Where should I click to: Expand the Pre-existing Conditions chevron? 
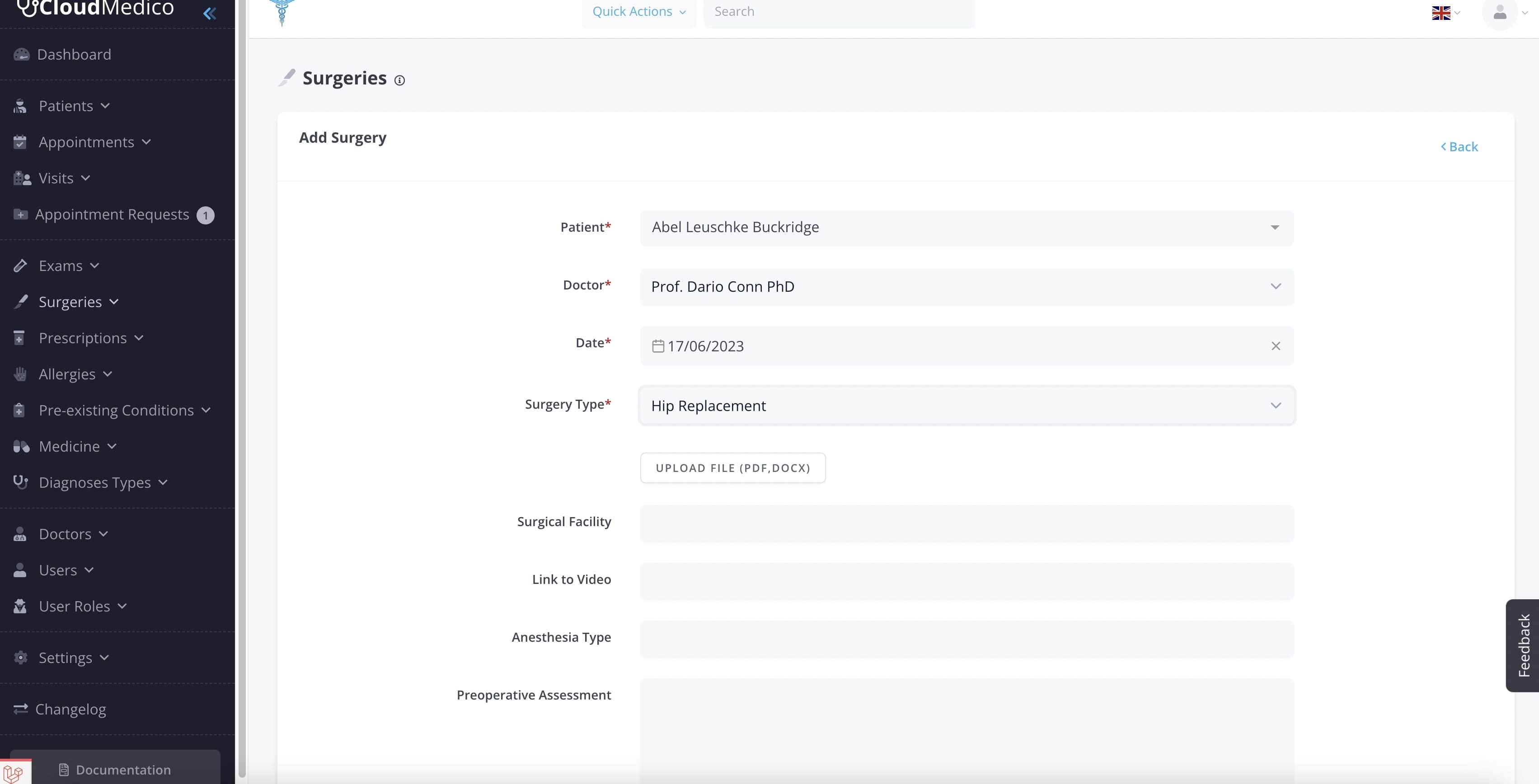(x=206, y=410)
